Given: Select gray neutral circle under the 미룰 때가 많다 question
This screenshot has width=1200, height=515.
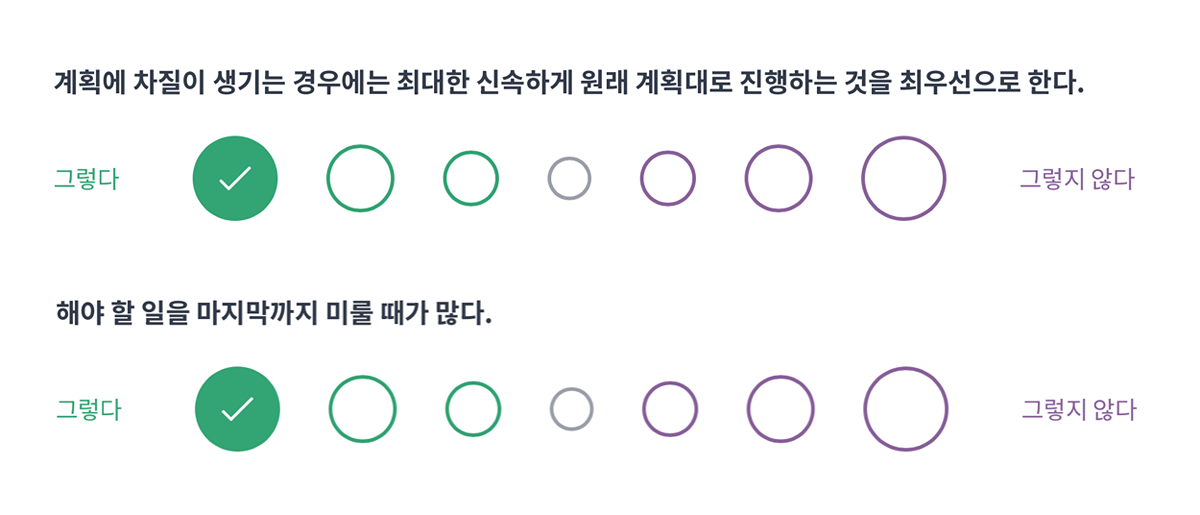Looking at the screenshot, I should (x=571, y=409).
